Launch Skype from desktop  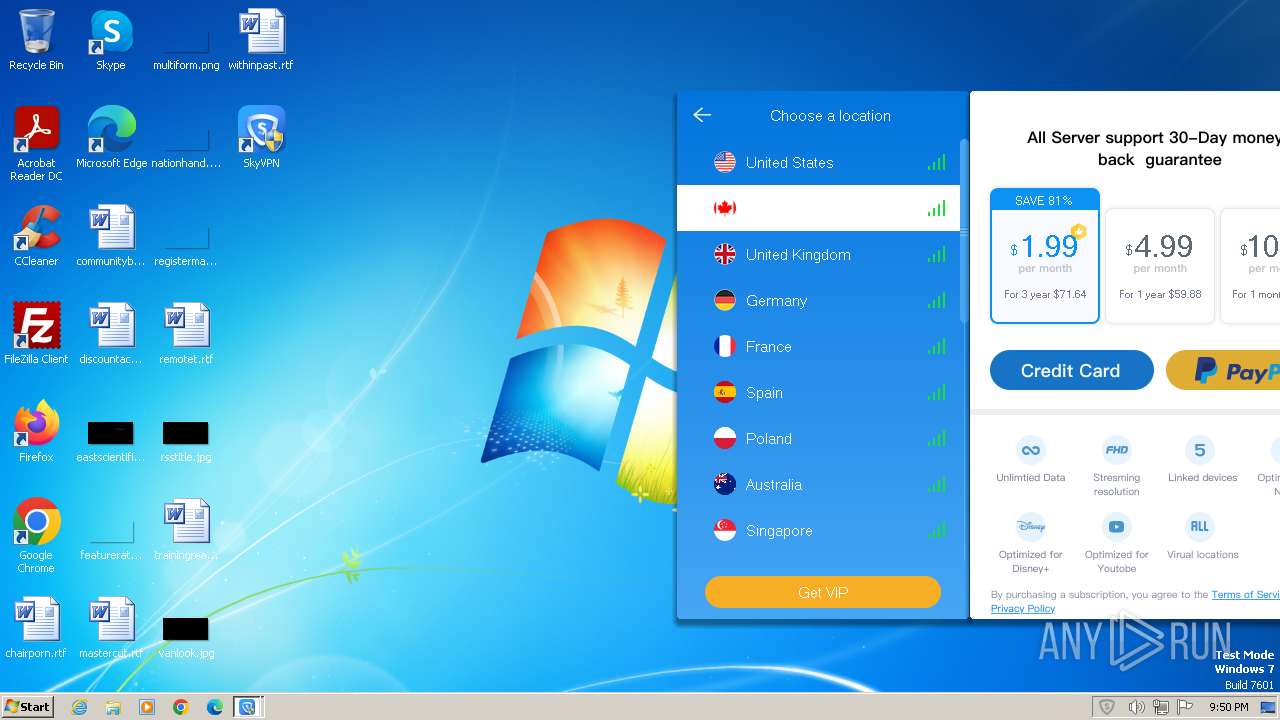click(x=111, y=40)
